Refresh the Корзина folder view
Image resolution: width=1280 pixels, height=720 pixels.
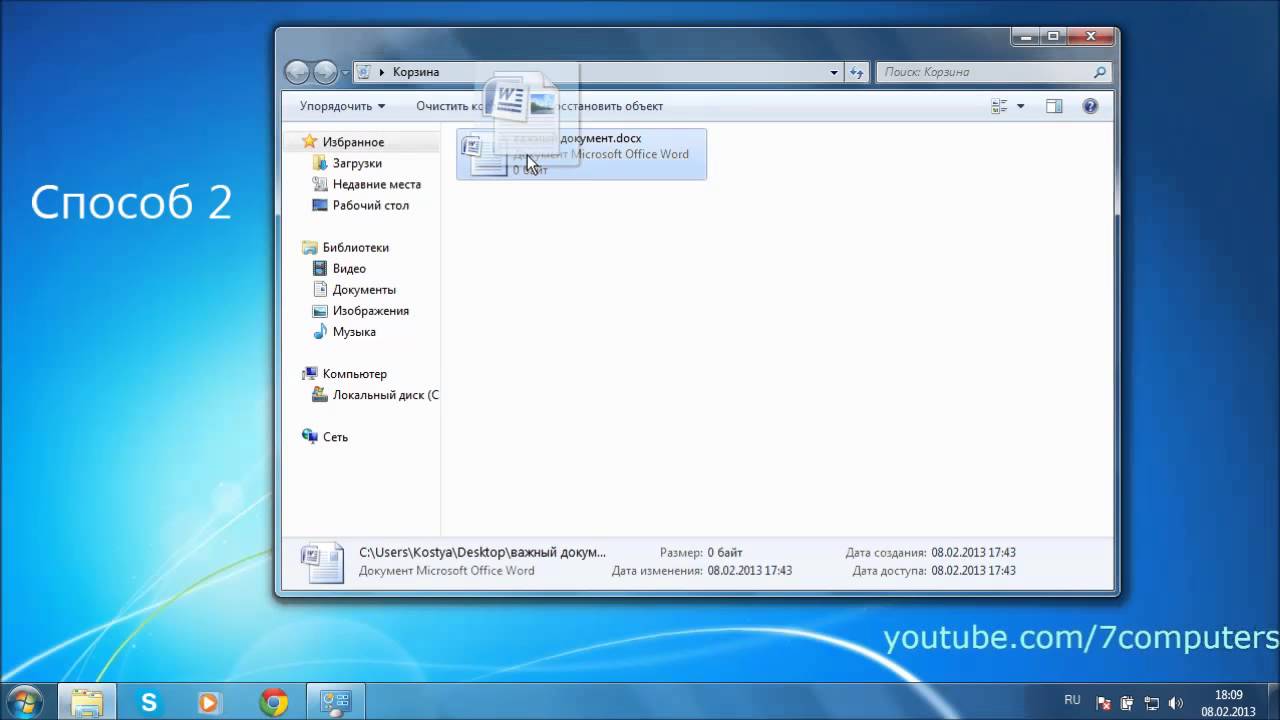[856, 72]
